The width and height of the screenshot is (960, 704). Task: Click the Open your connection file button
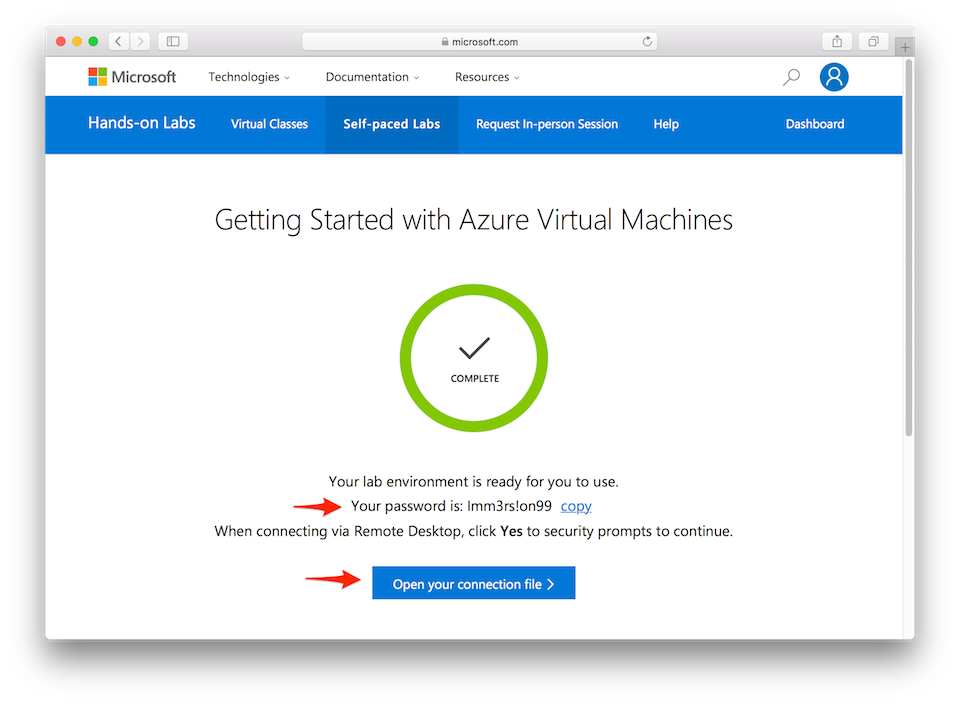(x=473, y=583)
